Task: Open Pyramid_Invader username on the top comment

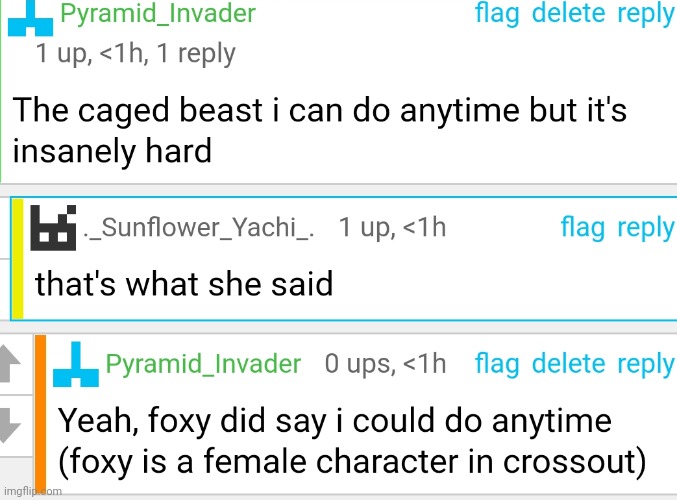Action: (x=158, y=14)
